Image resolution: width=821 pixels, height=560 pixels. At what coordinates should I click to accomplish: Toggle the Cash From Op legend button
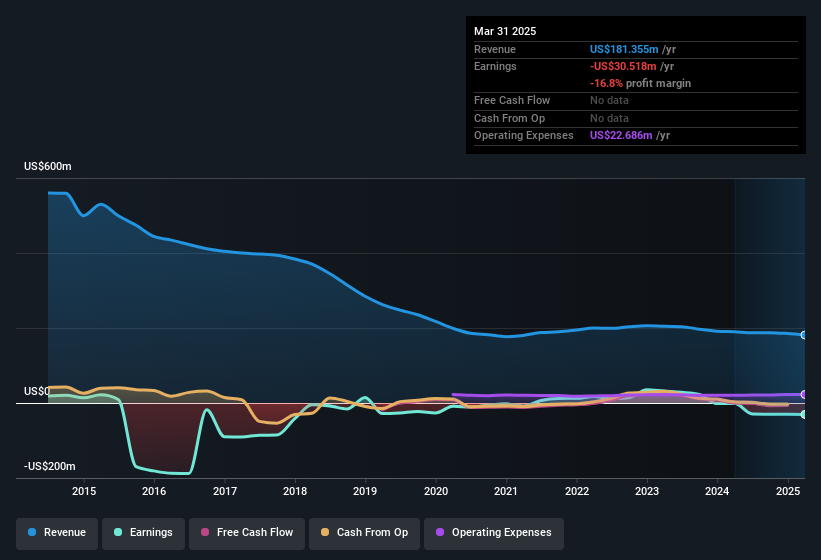[364, 533]
